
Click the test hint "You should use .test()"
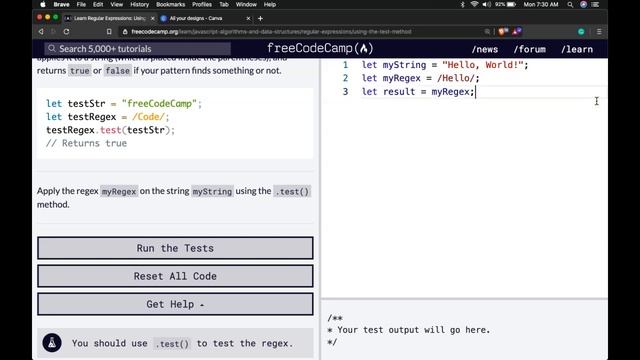[182, 343]
